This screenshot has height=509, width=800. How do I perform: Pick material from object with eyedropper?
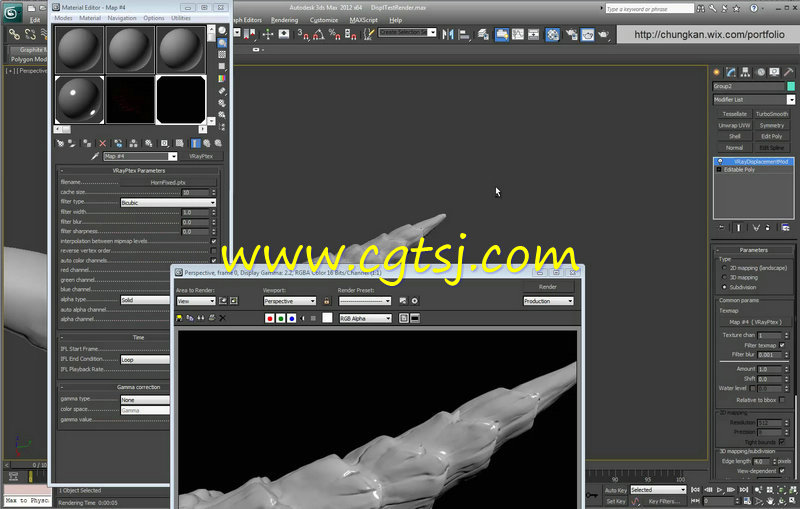95,157
